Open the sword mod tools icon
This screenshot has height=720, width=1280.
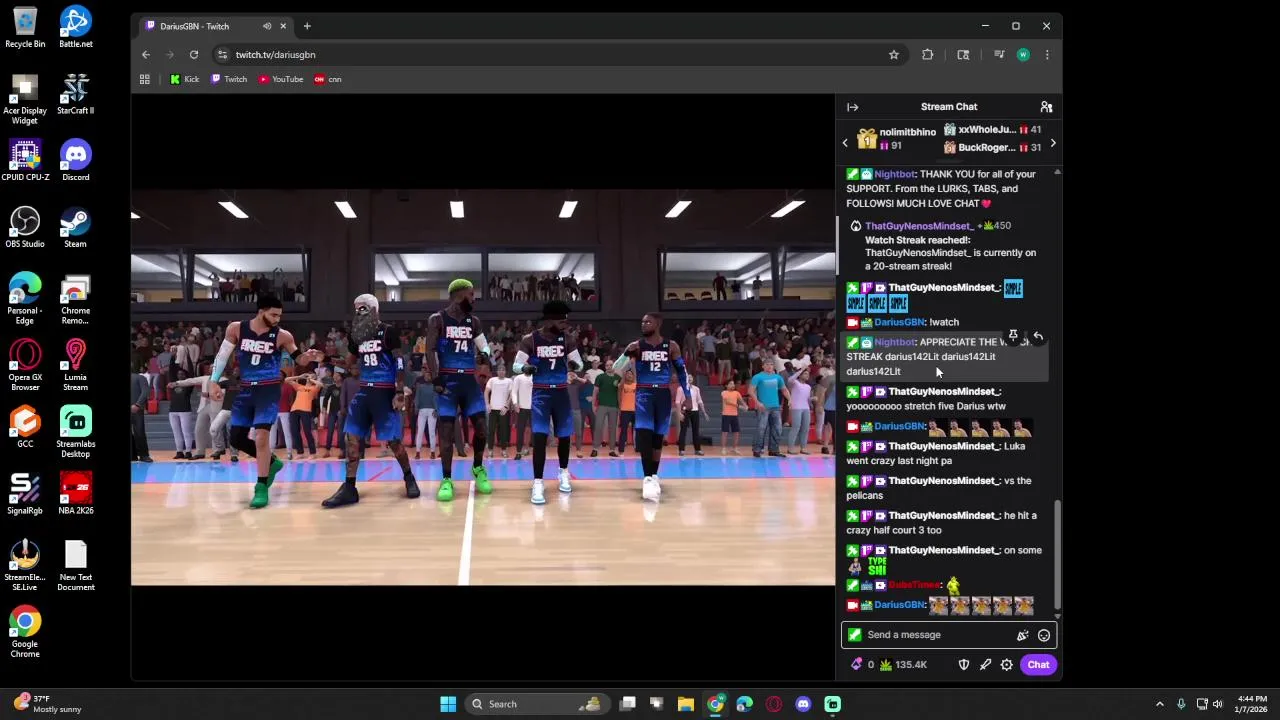coord(985,665)
